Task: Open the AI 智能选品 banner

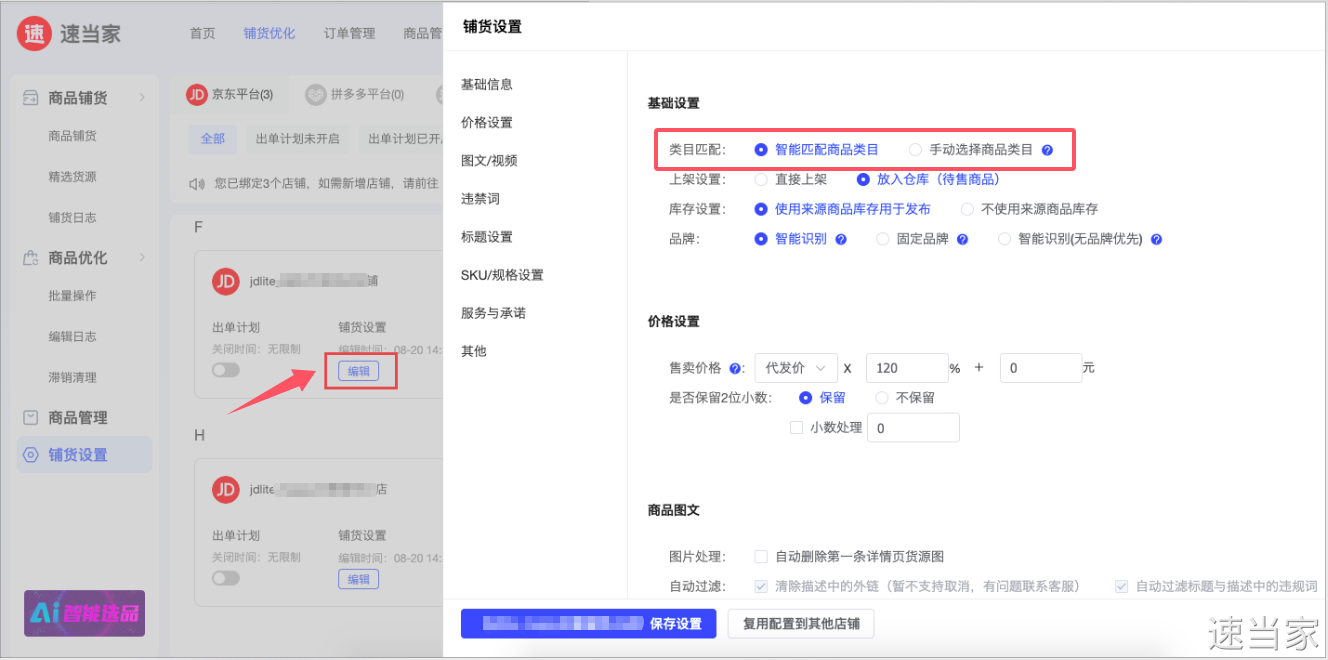Action: tap(84, 613)
